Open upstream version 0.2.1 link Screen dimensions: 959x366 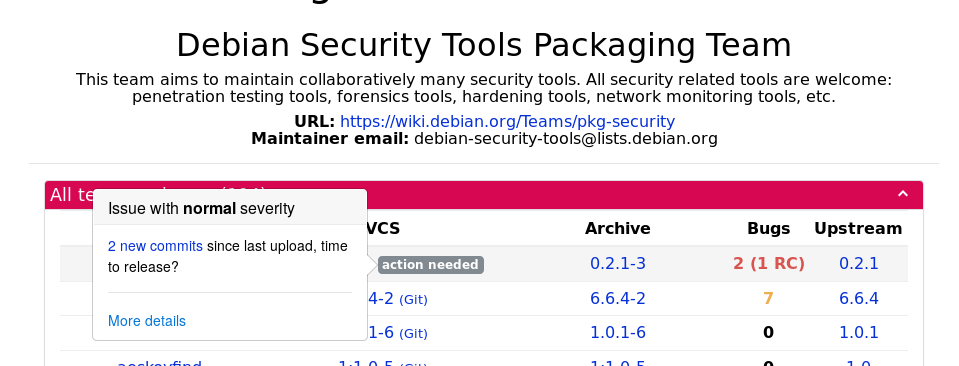point(859,264)
